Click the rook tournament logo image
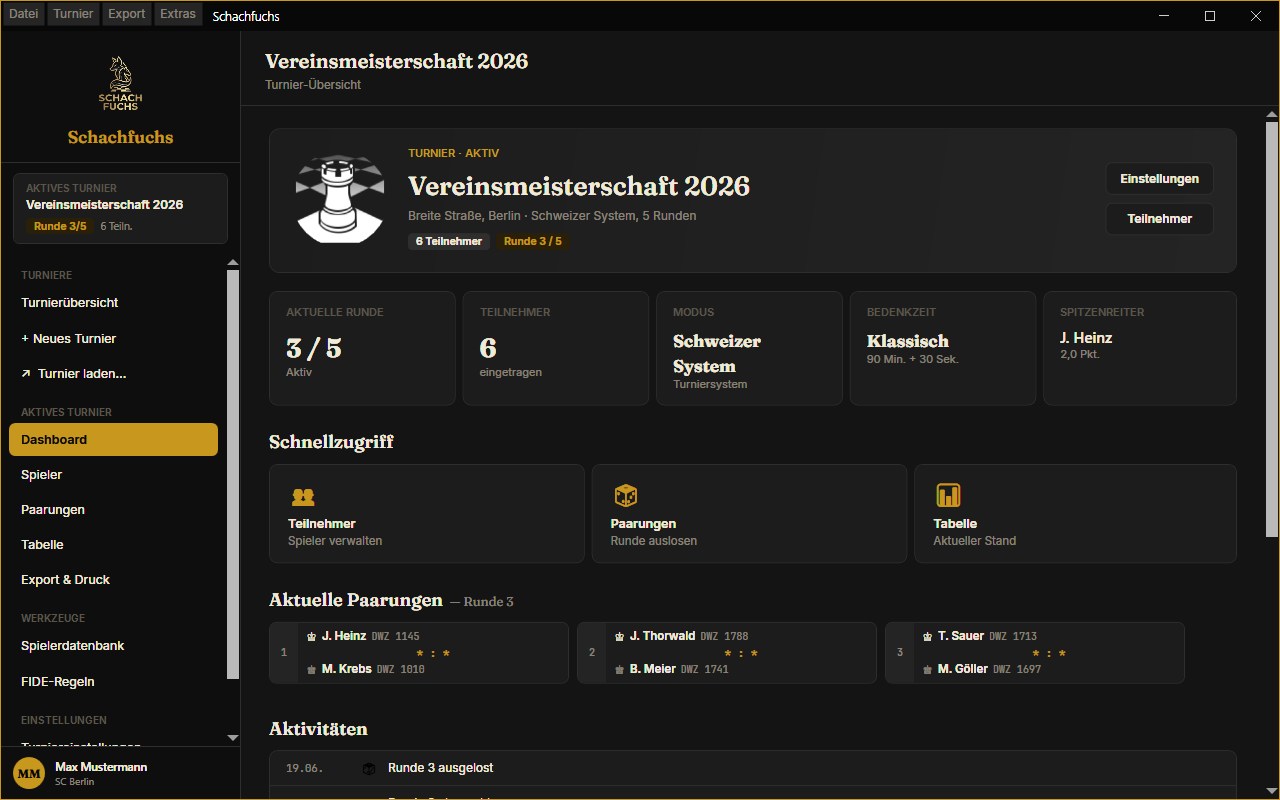Image resolution: width=1280 pixels, height=800 pixels. click(x=339, y=198)
